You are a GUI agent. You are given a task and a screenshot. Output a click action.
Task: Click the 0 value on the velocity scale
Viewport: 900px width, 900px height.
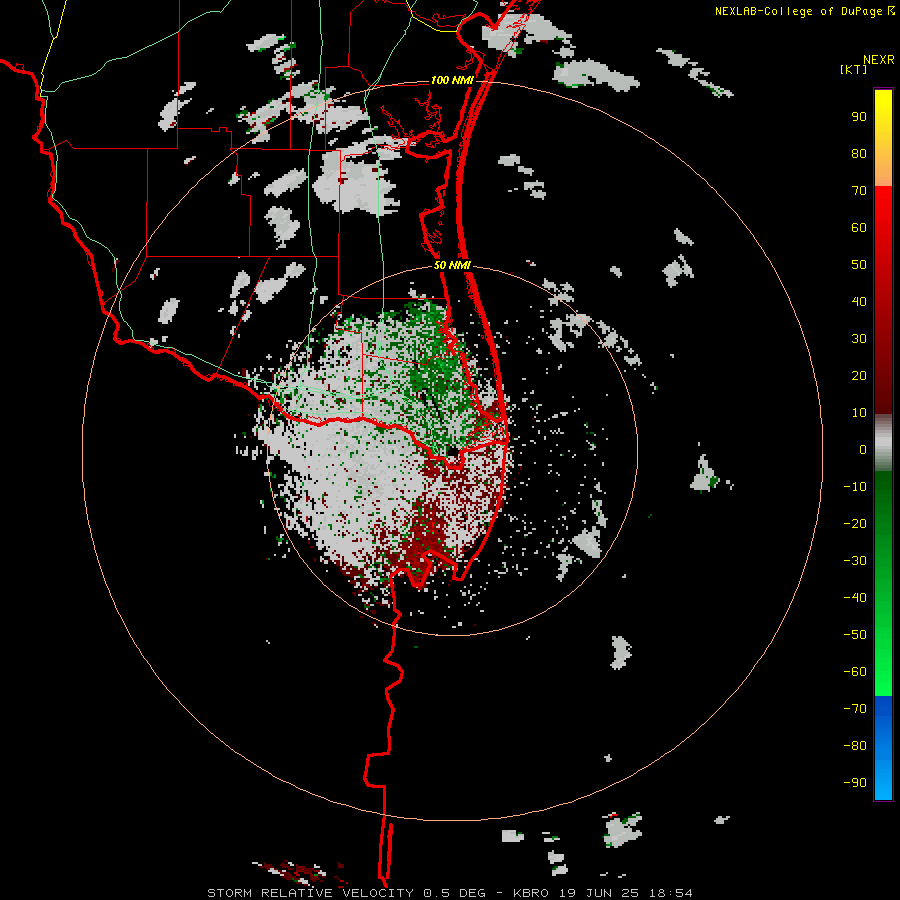click(x=863, y=450)
